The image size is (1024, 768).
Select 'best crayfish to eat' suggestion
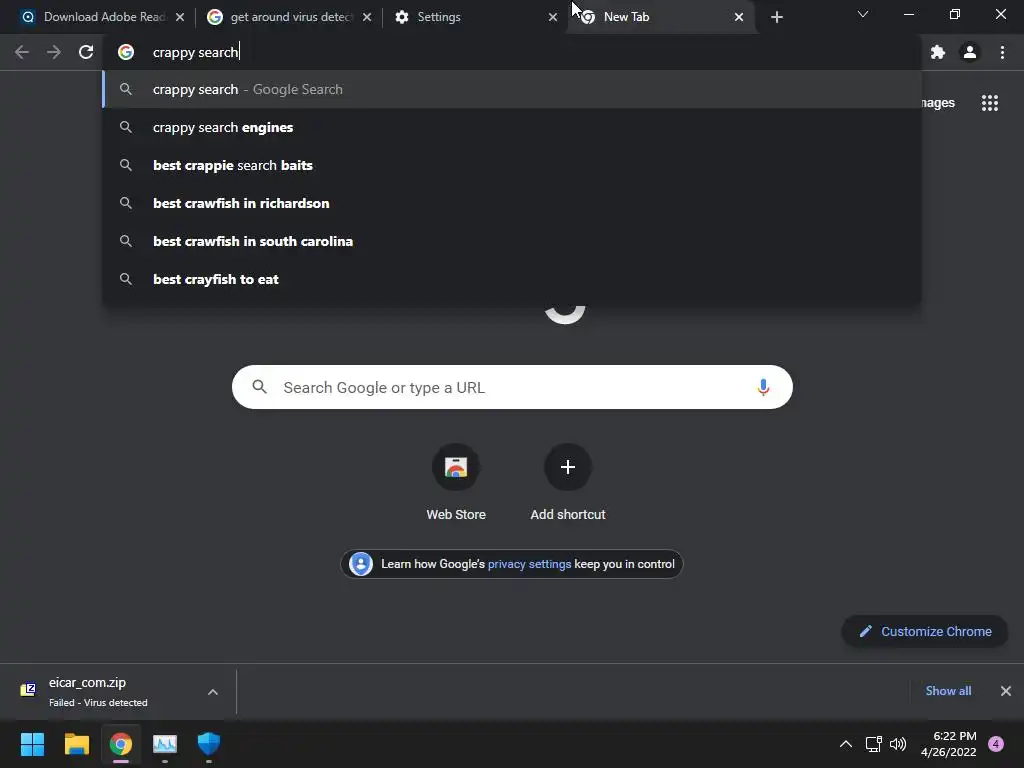click(x=512, y=279)
